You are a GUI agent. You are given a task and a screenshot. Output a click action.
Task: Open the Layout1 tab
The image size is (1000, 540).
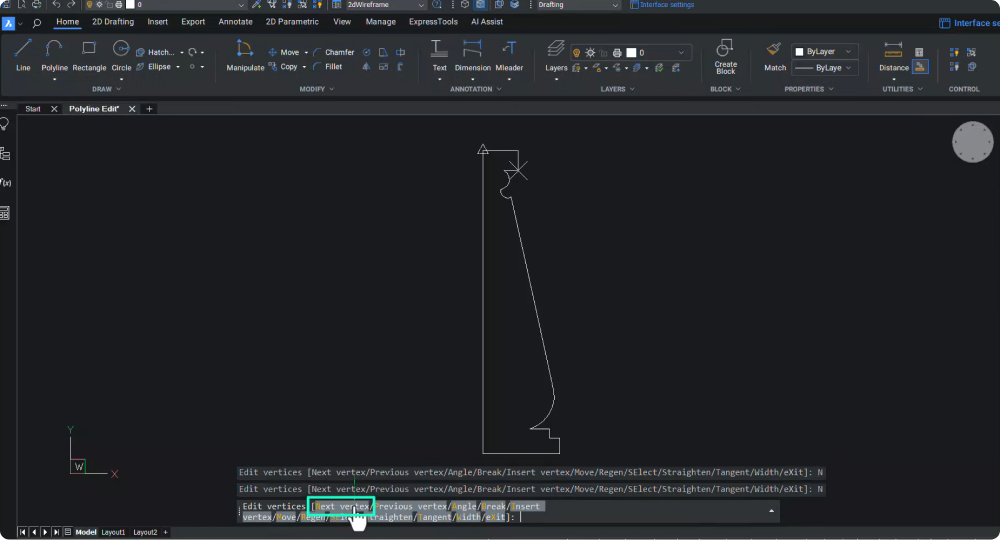coord(113,532)
